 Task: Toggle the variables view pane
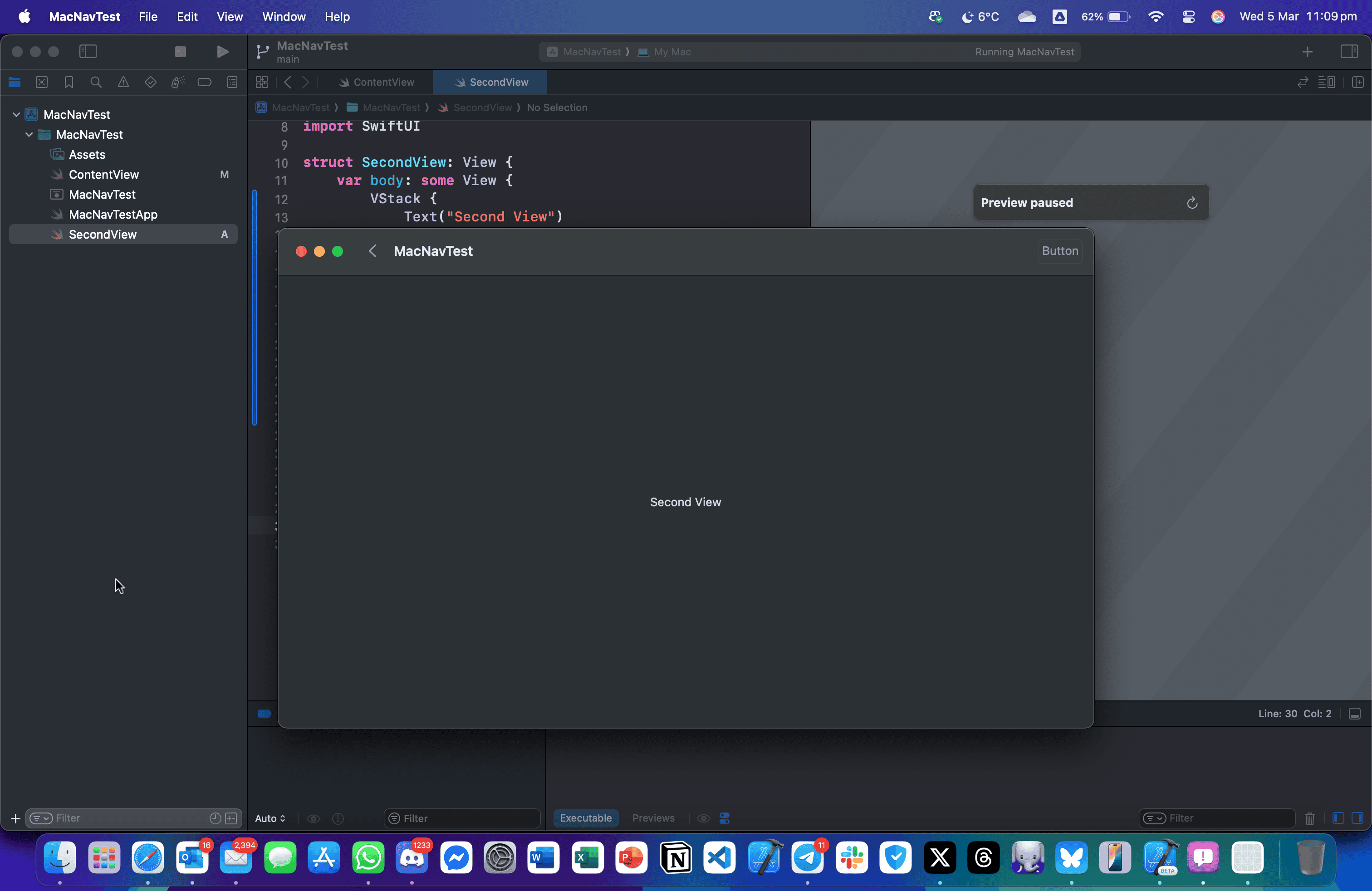(x=1338, y=818)
